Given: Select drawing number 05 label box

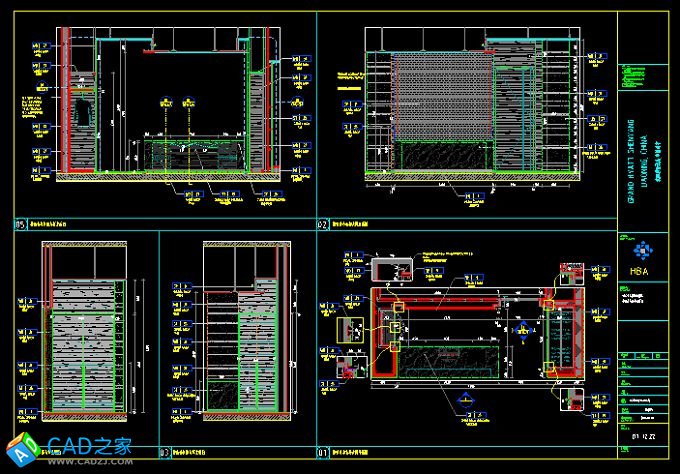Looking at the screenshot, I should 19,225.
